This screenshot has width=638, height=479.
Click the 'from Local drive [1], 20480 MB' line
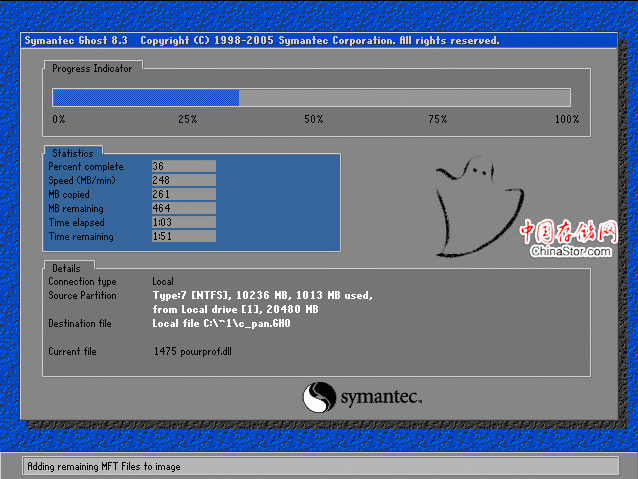point(235,309)
